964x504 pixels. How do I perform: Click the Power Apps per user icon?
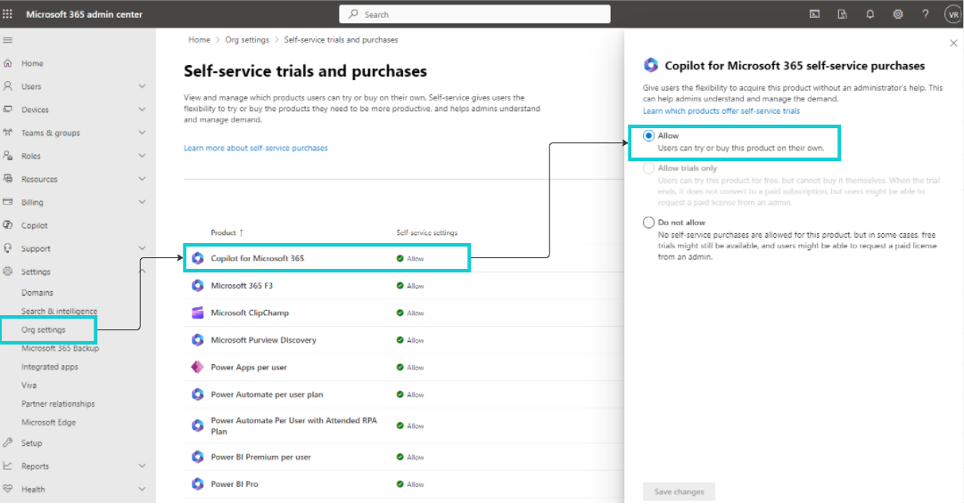(x=197, y=367)
